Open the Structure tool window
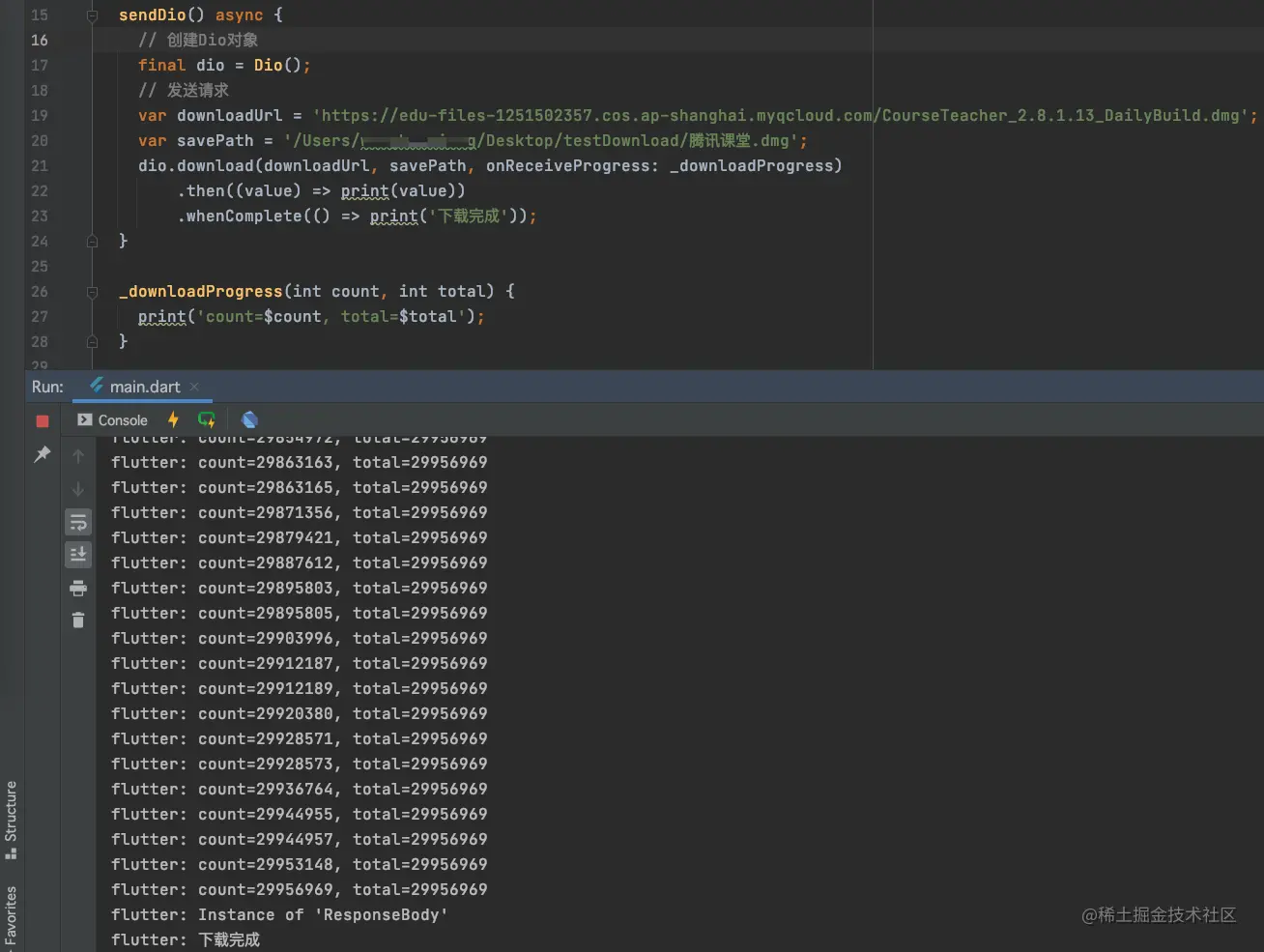 point(11,818)
